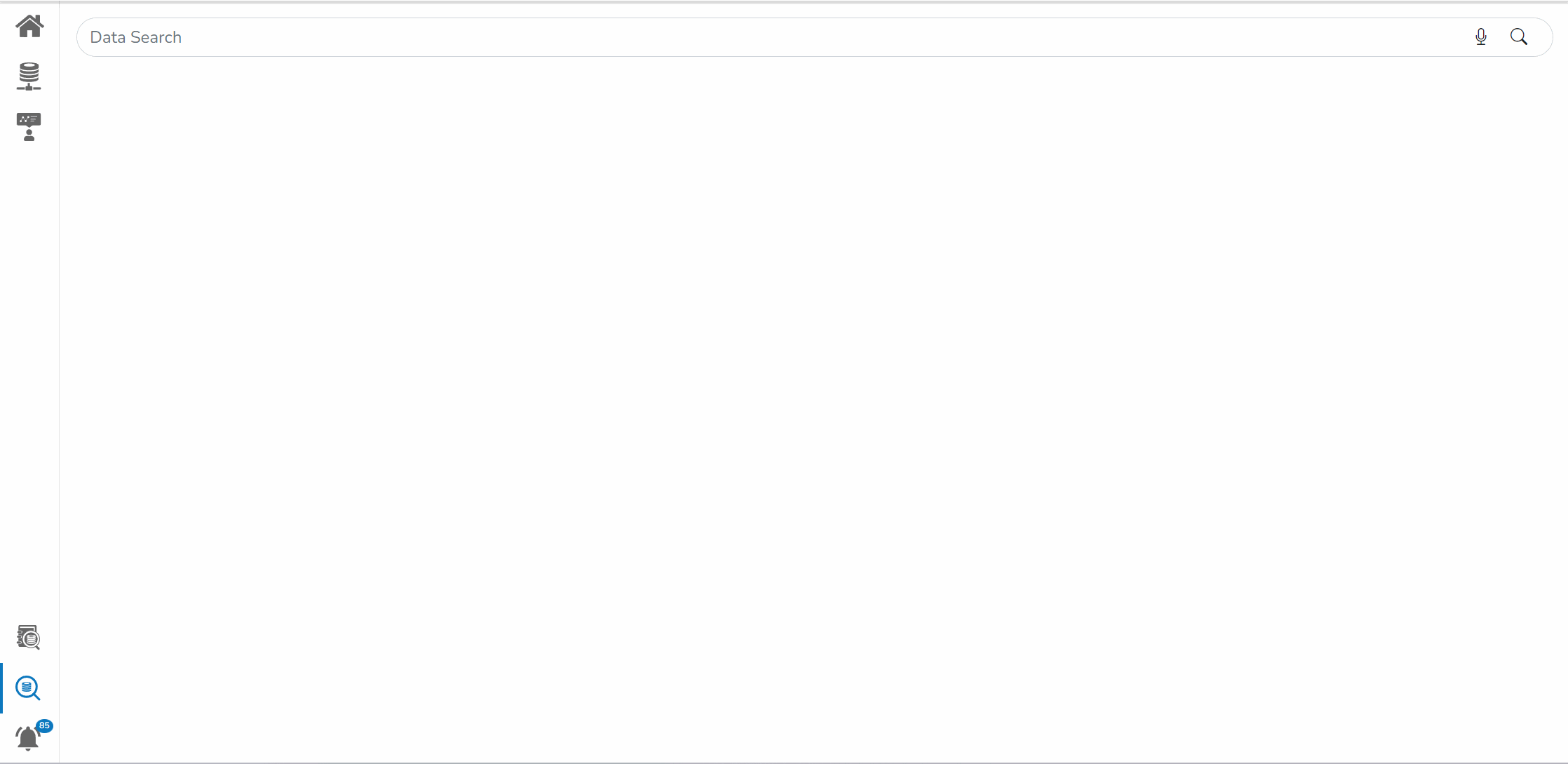Select the blue database magnifier sidebar icon
This screenshot has height=764, width=1568.
[28, 688]
